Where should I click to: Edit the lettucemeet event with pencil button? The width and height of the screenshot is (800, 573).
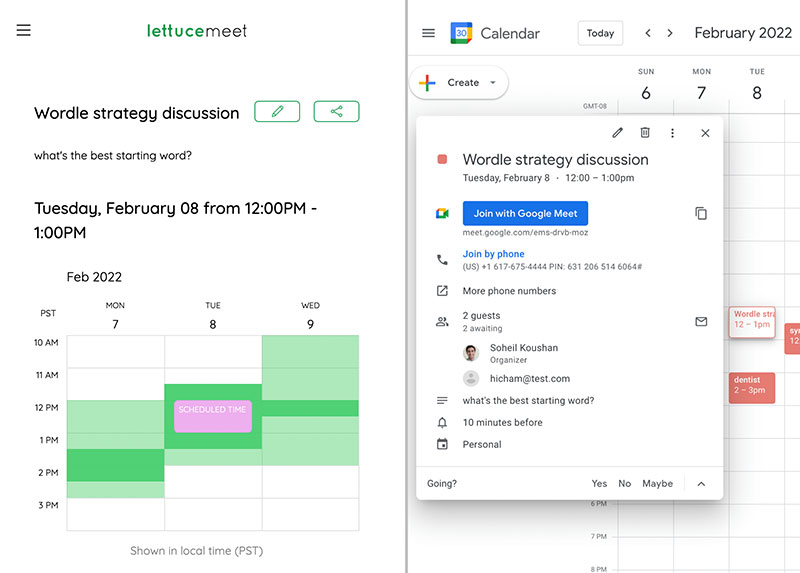277,111
